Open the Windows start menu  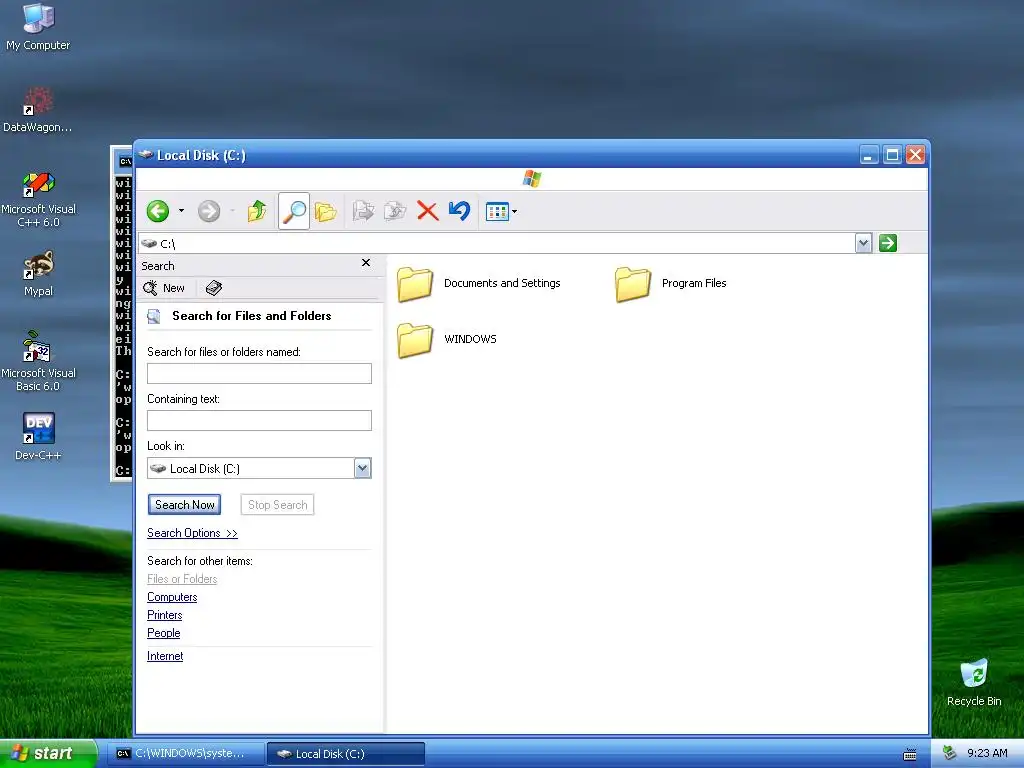[x=48, y=753]
